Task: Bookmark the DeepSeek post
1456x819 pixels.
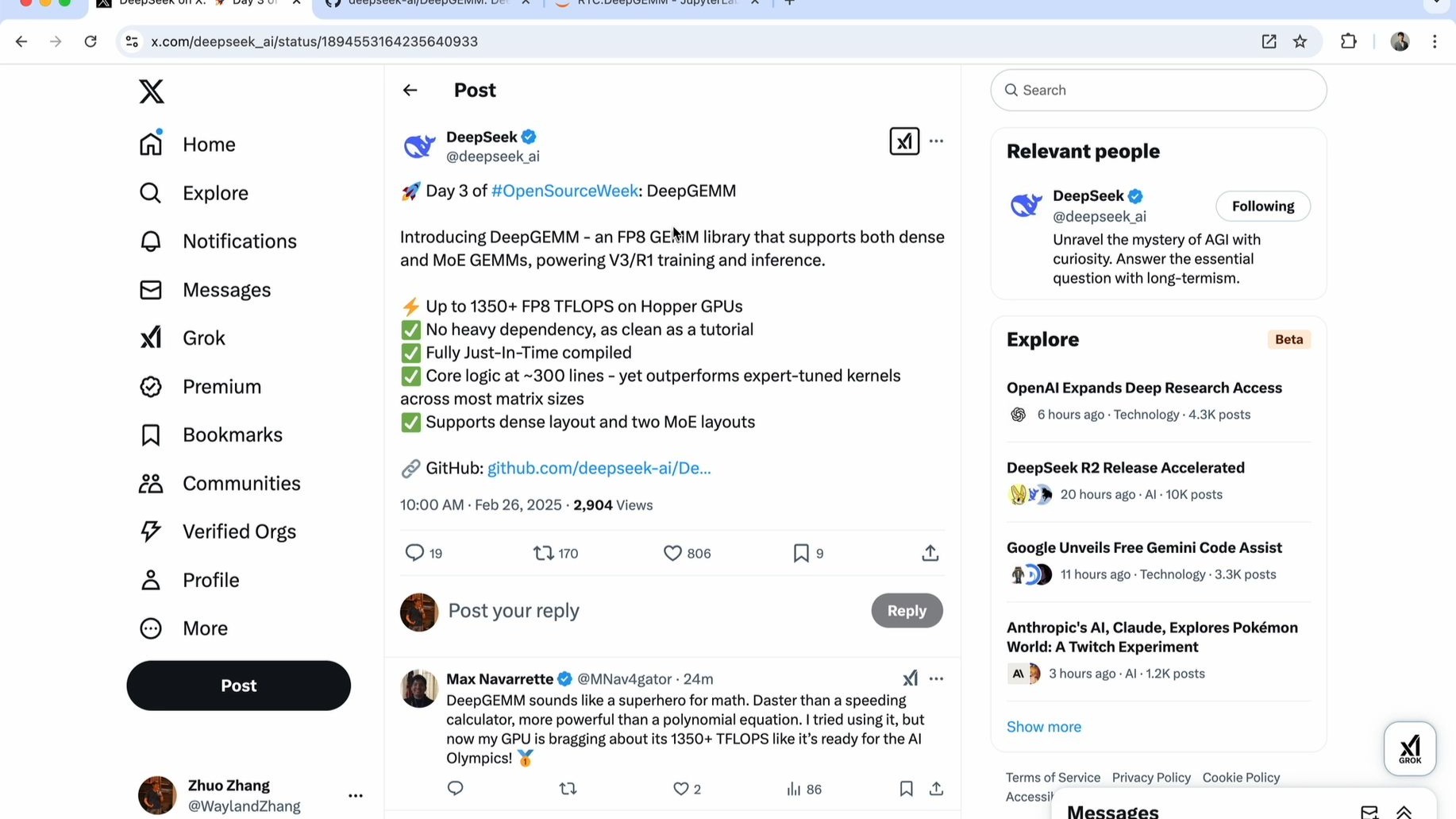Action: pos(801,553)
